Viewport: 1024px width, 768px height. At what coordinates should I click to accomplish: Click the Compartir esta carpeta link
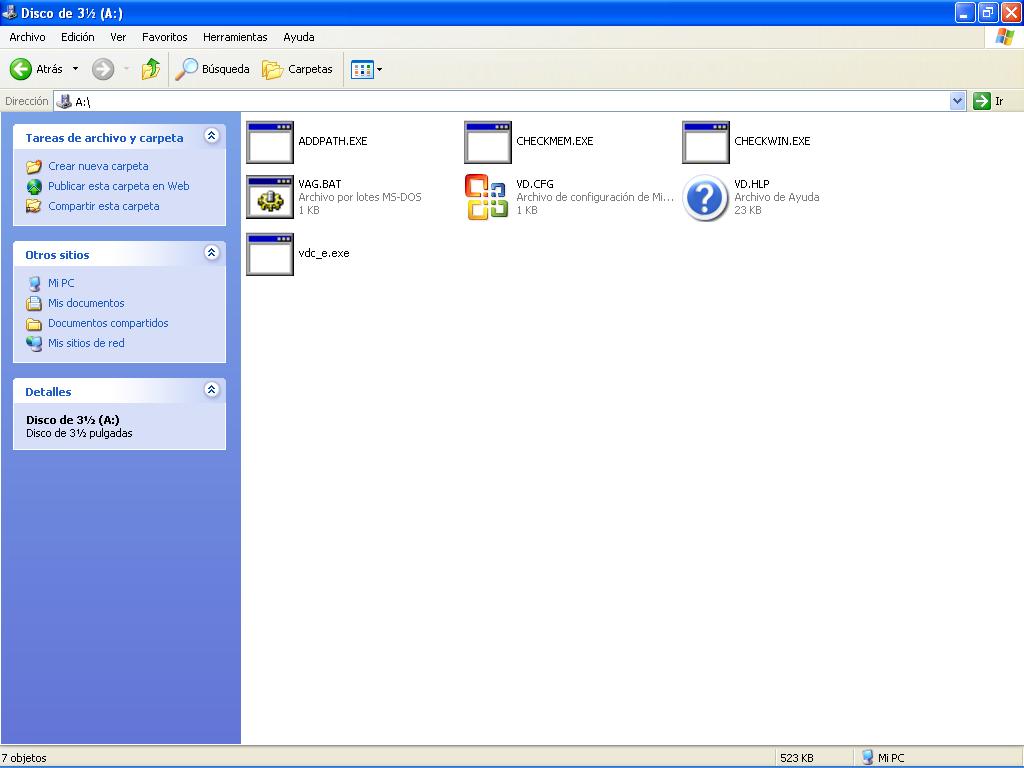pyautogui.click(x=104, y=206)
